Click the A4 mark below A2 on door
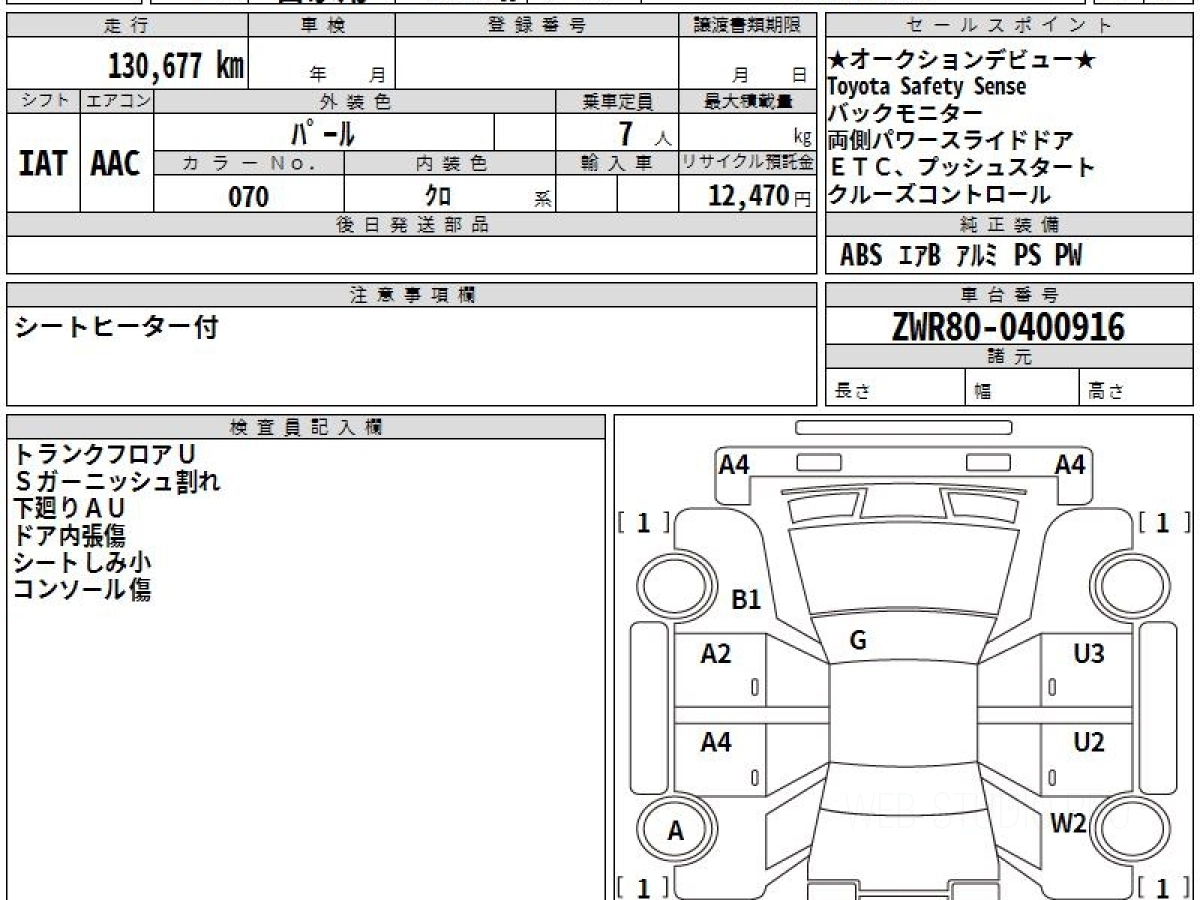This screenshot has height=900, width=1200. coord(716,743)
